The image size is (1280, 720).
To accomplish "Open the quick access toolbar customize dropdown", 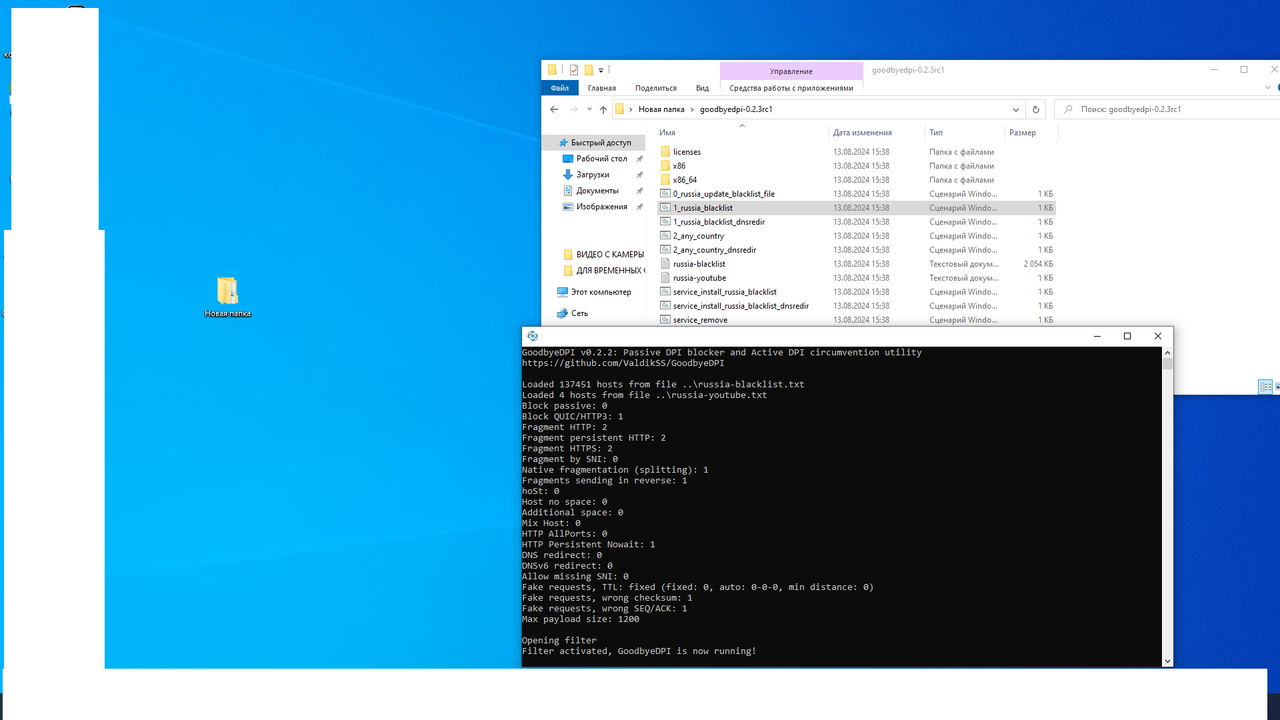I will [x=601, y=70].
